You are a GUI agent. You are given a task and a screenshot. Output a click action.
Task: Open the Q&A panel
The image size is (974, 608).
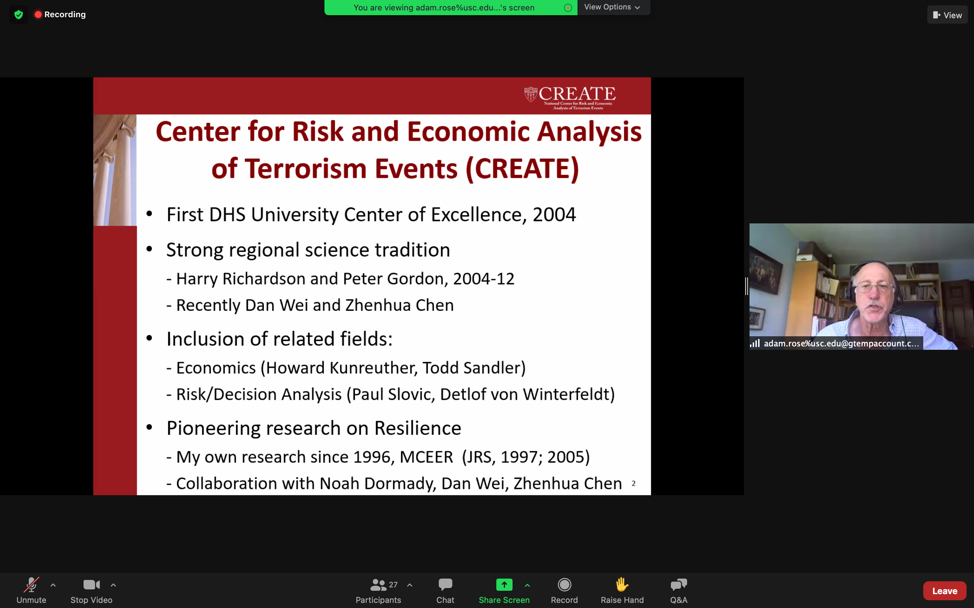pyautogui.click(x=678, y=591)
